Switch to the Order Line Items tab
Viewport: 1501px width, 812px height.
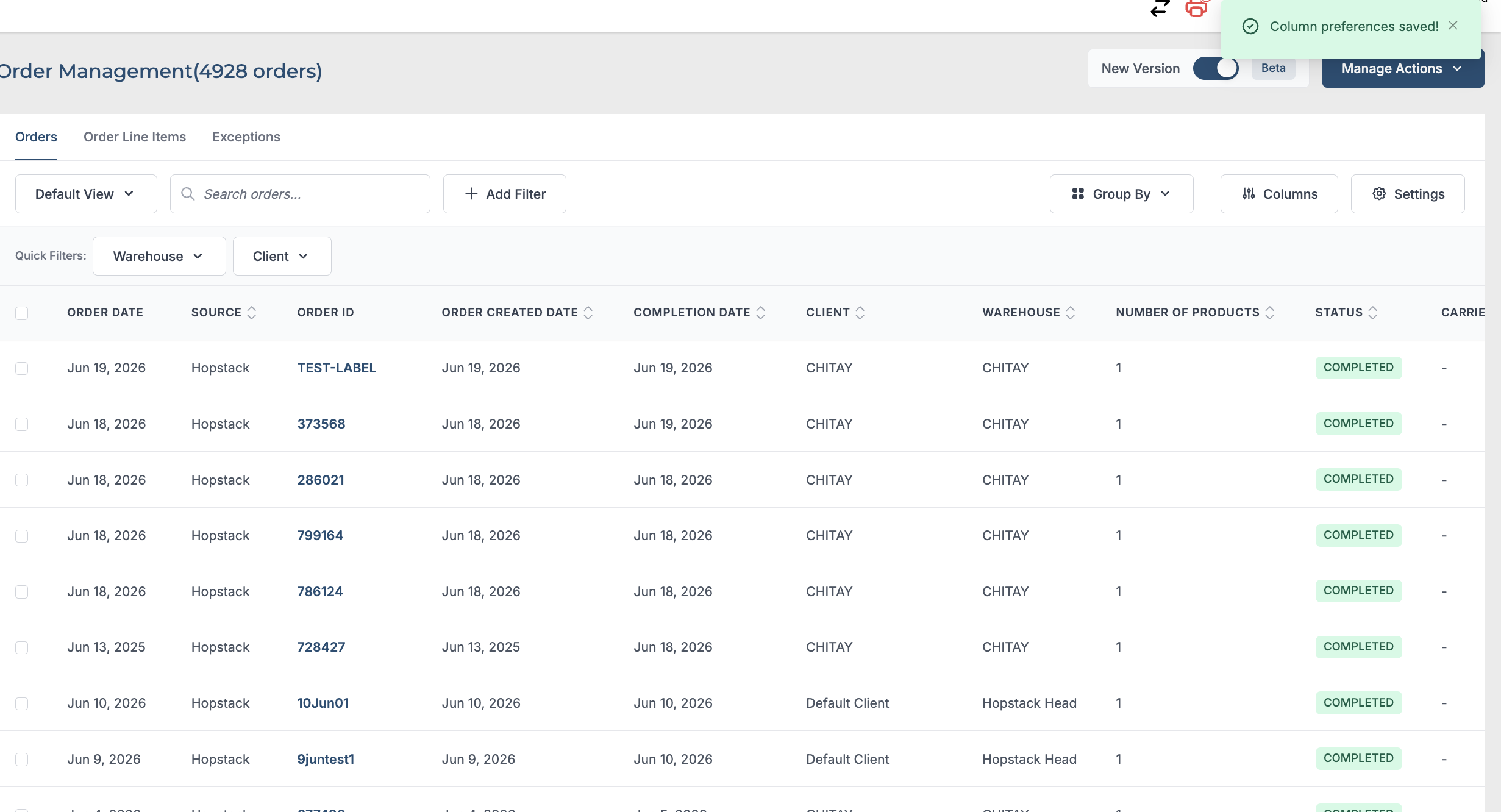(x=135, y=137)
